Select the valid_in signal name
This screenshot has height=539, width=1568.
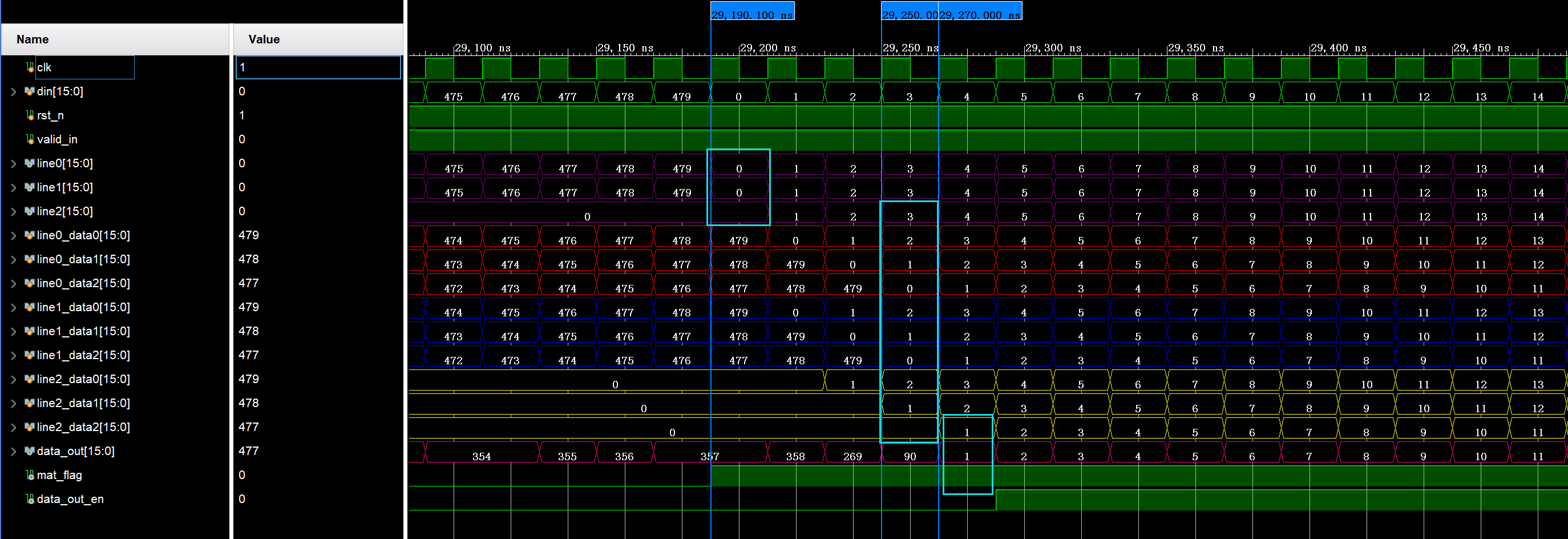[57, 139]
